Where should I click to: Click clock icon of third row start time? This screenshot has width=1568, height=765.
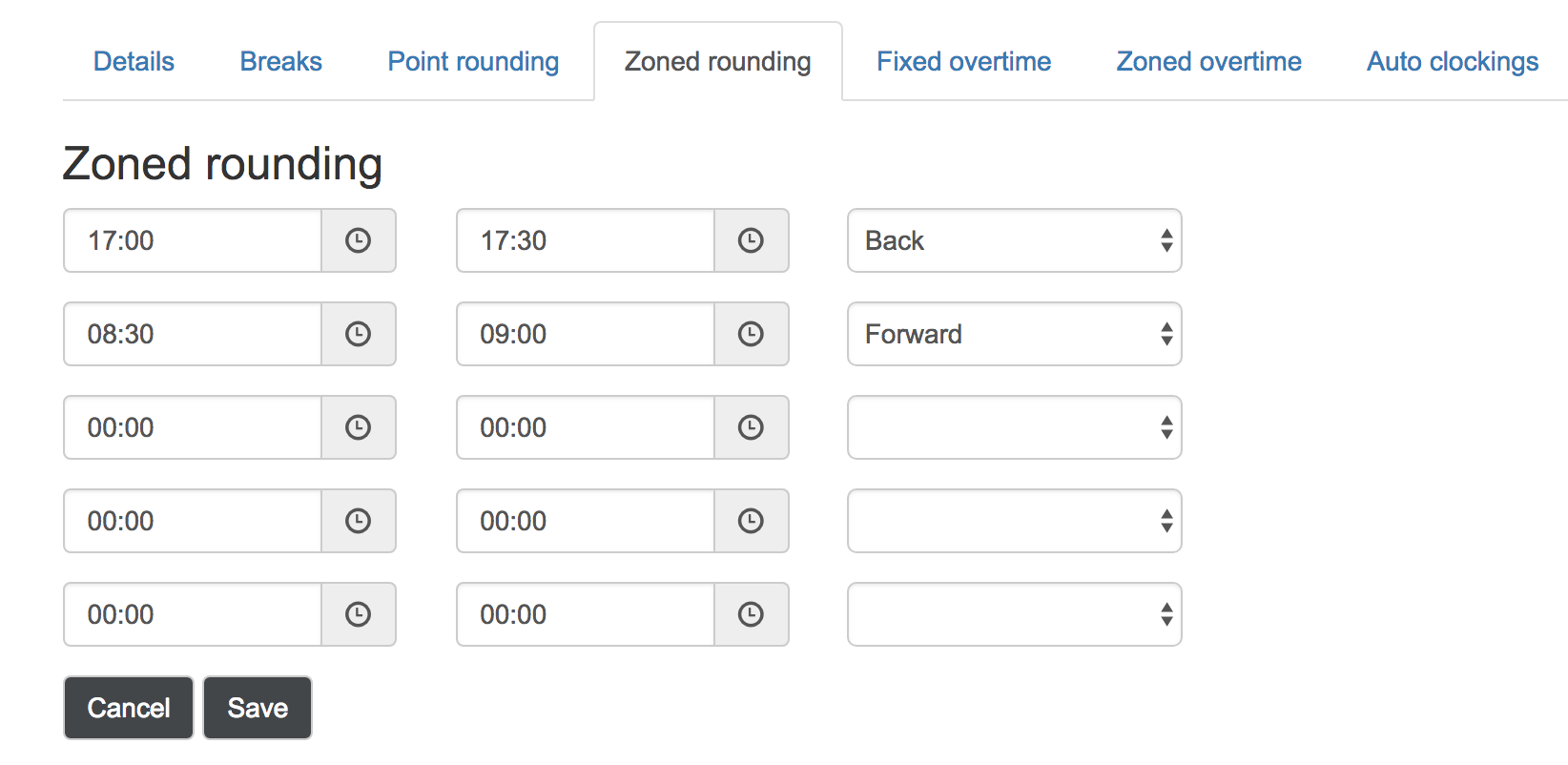[359, 427]
